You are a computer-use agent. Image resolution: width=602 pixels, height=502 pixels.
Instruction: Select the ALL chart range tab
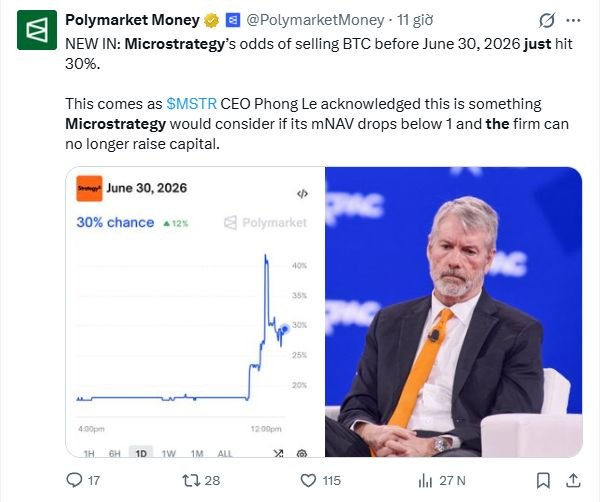click(225, 452)
